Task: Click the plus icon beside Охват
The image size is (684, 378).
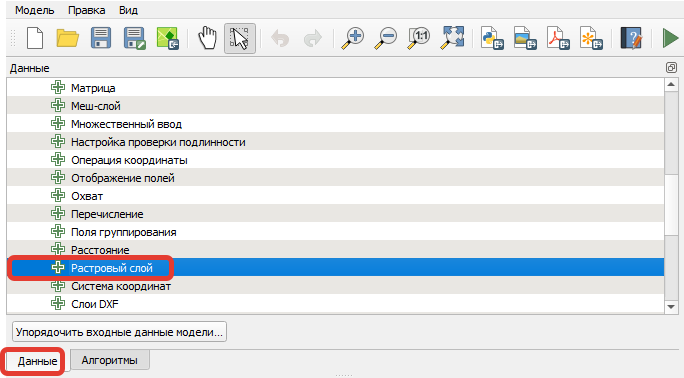Action: (58, 195)
